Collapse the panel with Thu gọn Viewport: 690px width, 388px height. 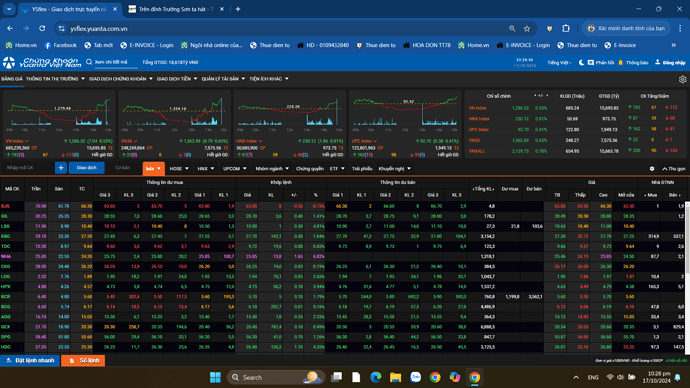click(x=674, y=168)
